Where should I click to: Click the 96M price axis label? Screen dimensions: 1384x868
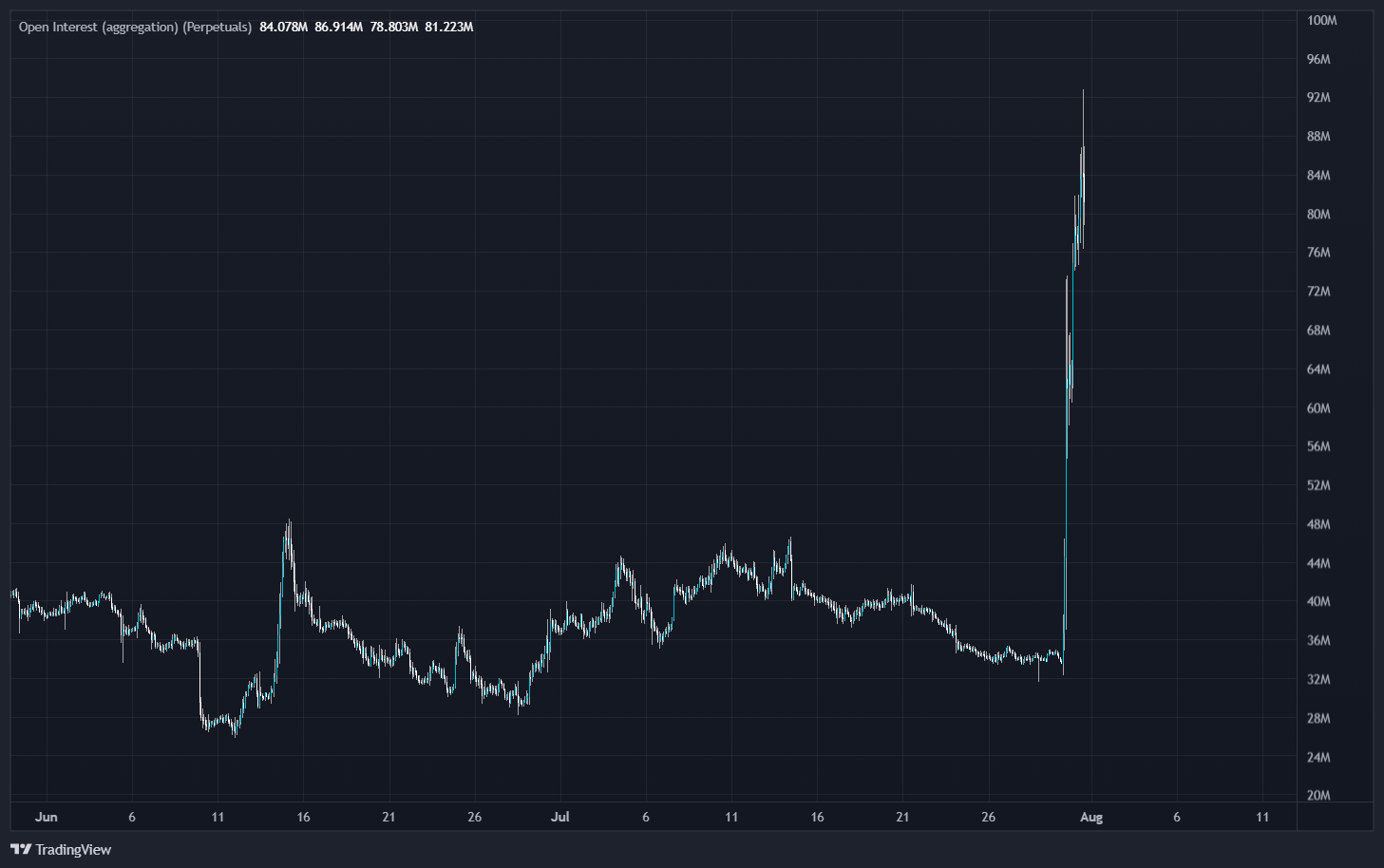click(x=1318, y=59)
